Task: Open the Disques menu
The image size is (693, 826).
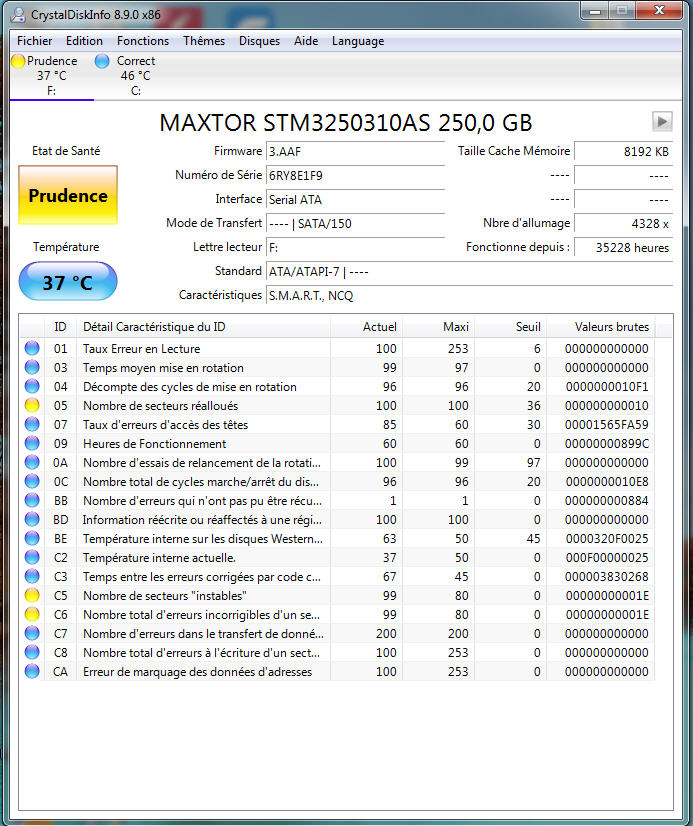Action: [259, 41]
